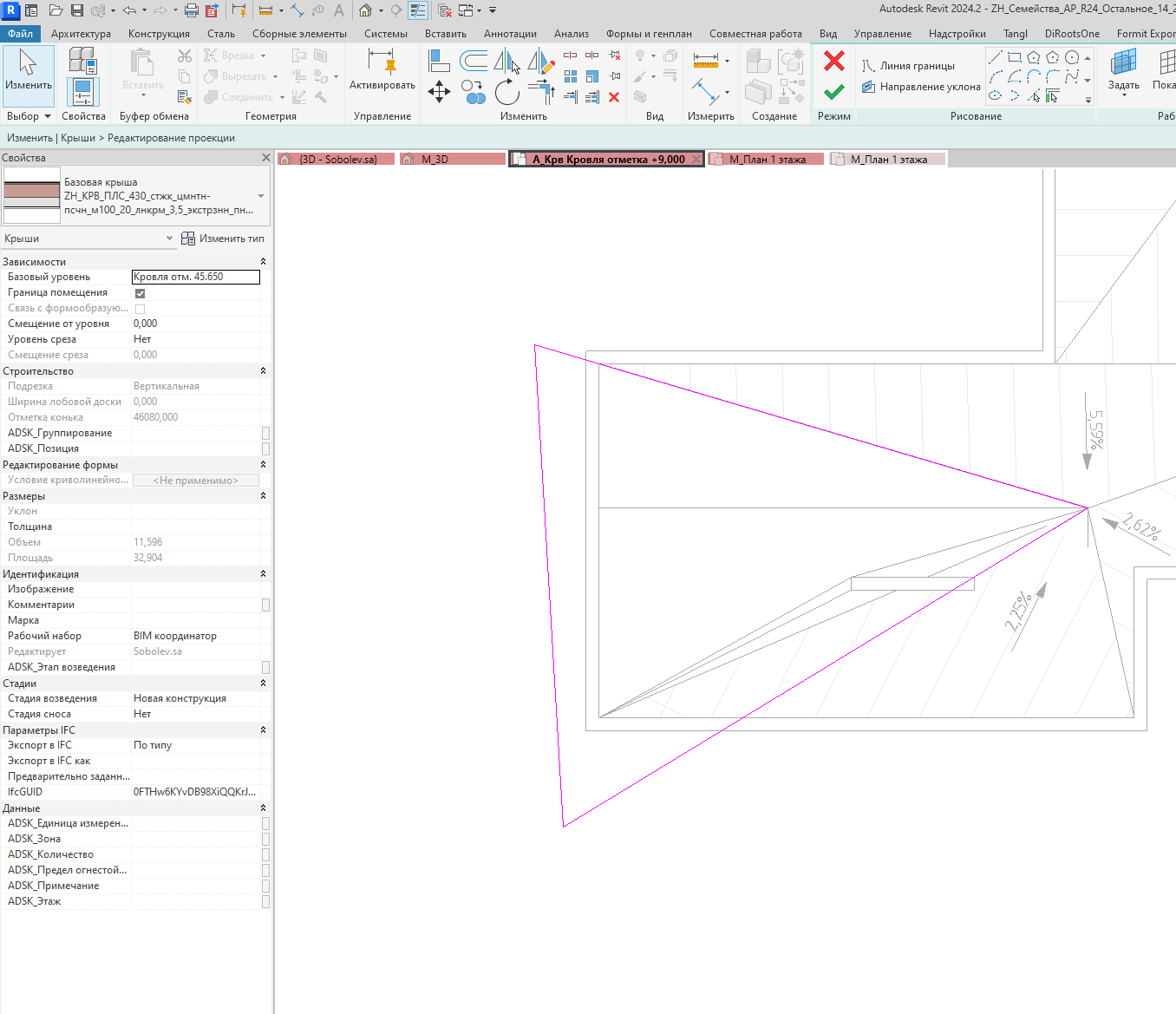The image size is (1176, 1014).
Task: Pick the Rectangle draw tool
Action: tap(1015, 57)
